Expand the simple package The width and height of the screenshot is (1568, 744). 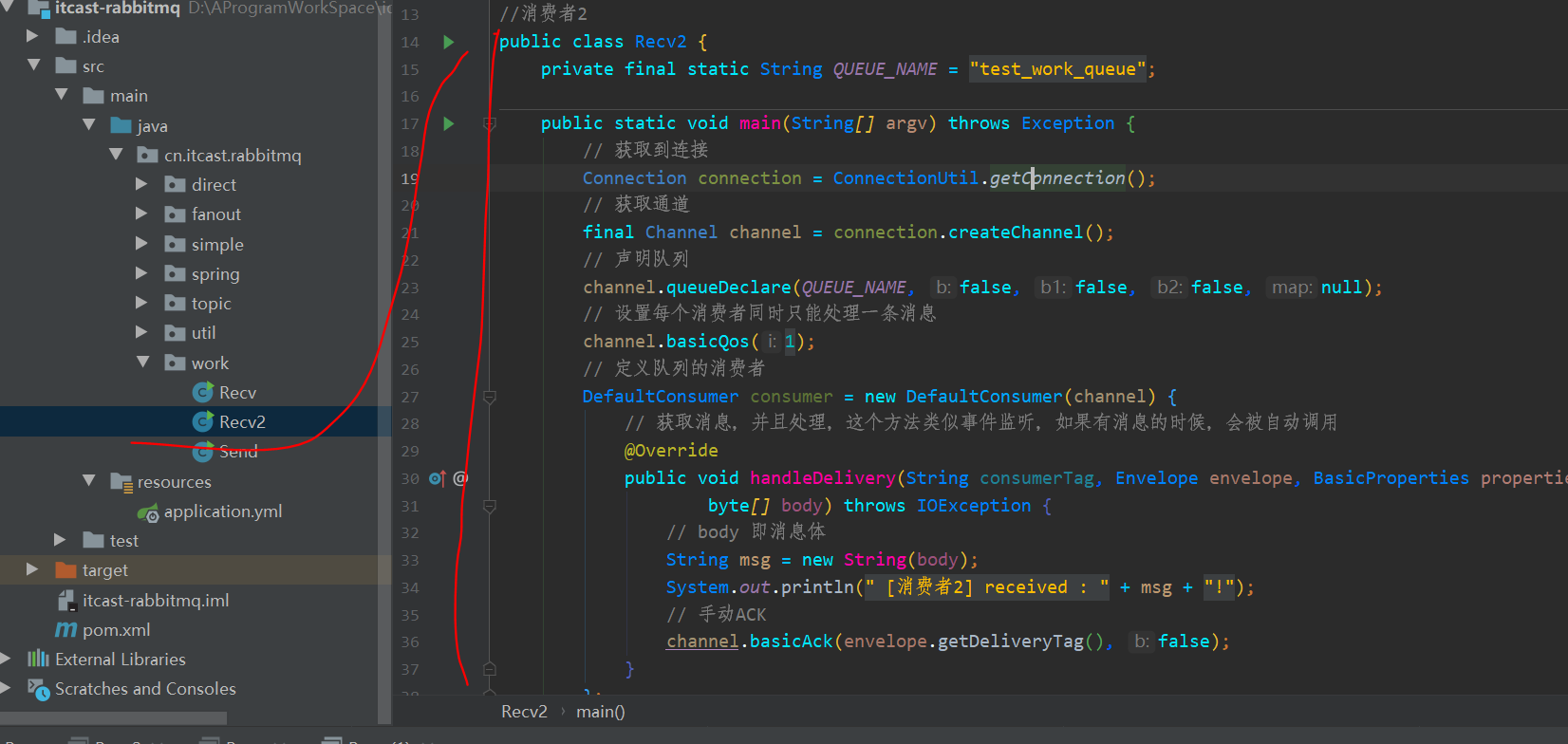coord(142,244)
